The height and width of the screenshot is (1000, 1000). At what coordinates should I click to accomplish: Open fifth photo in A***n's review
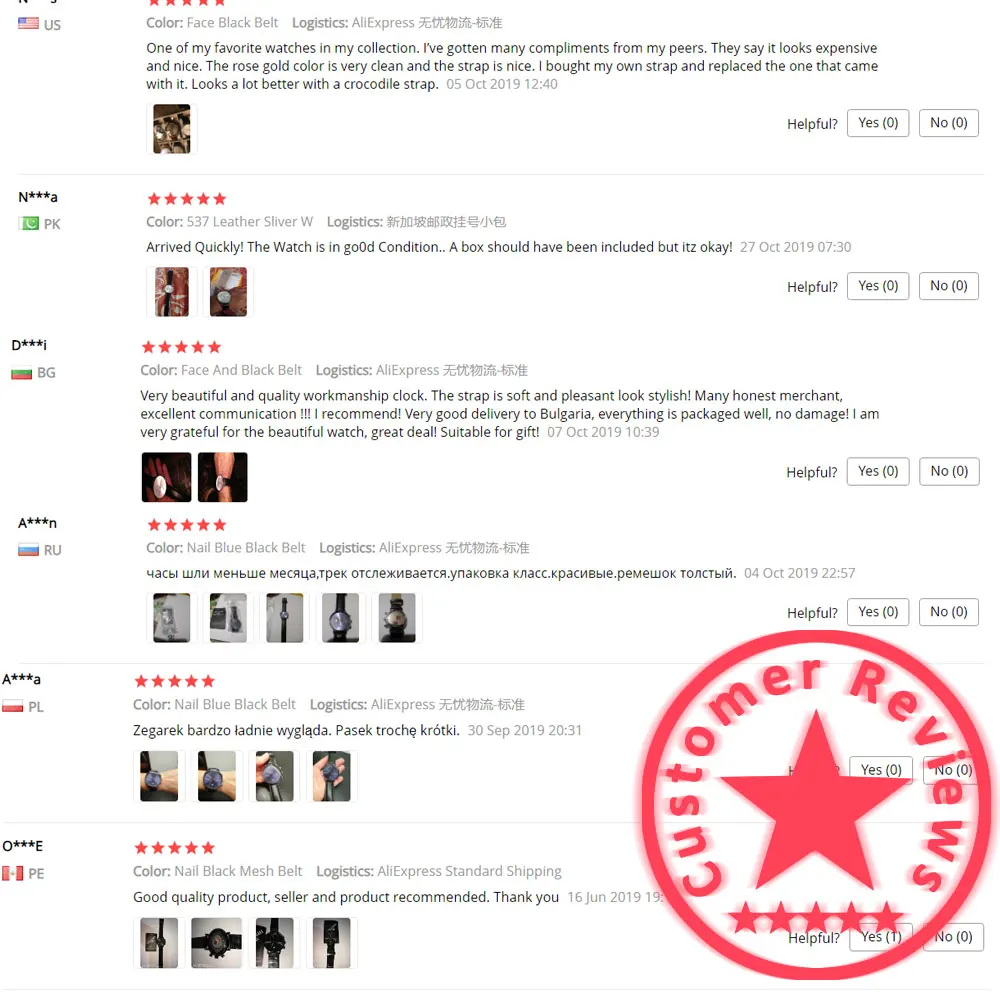[x=397, y=618]
